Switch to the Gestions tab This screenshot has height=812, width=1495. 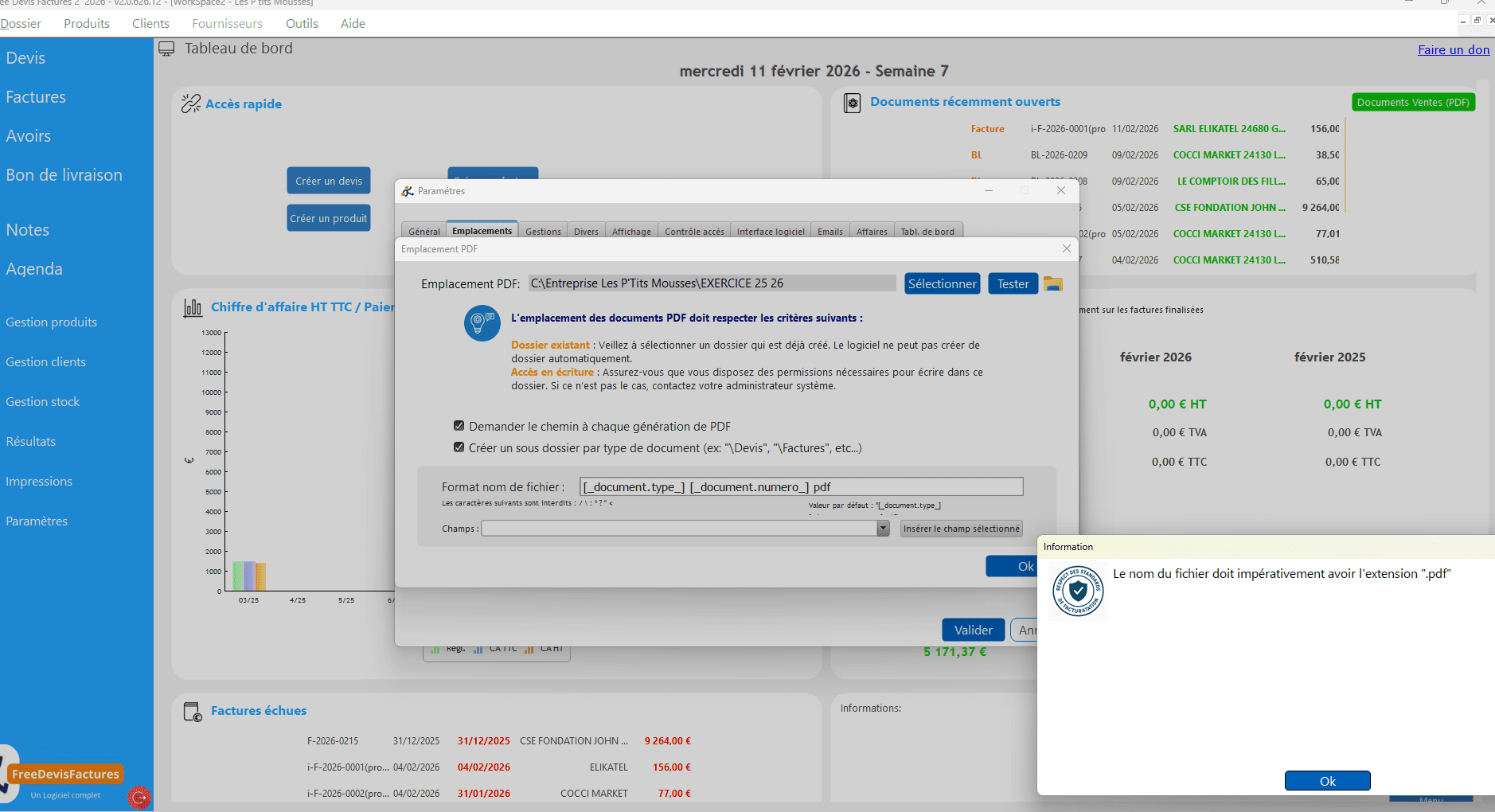pos(543,232)
